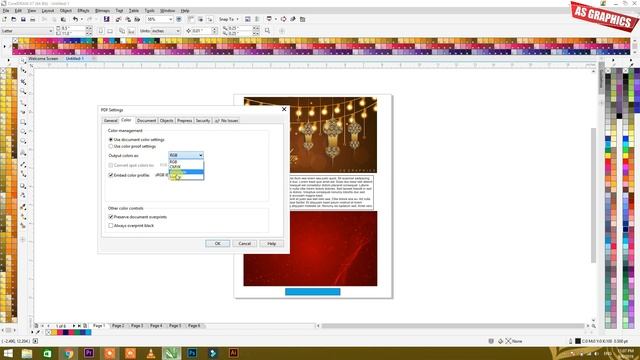Click white swatch in top palette row
This screenshot has height=360, width=640.
(123, 41)
